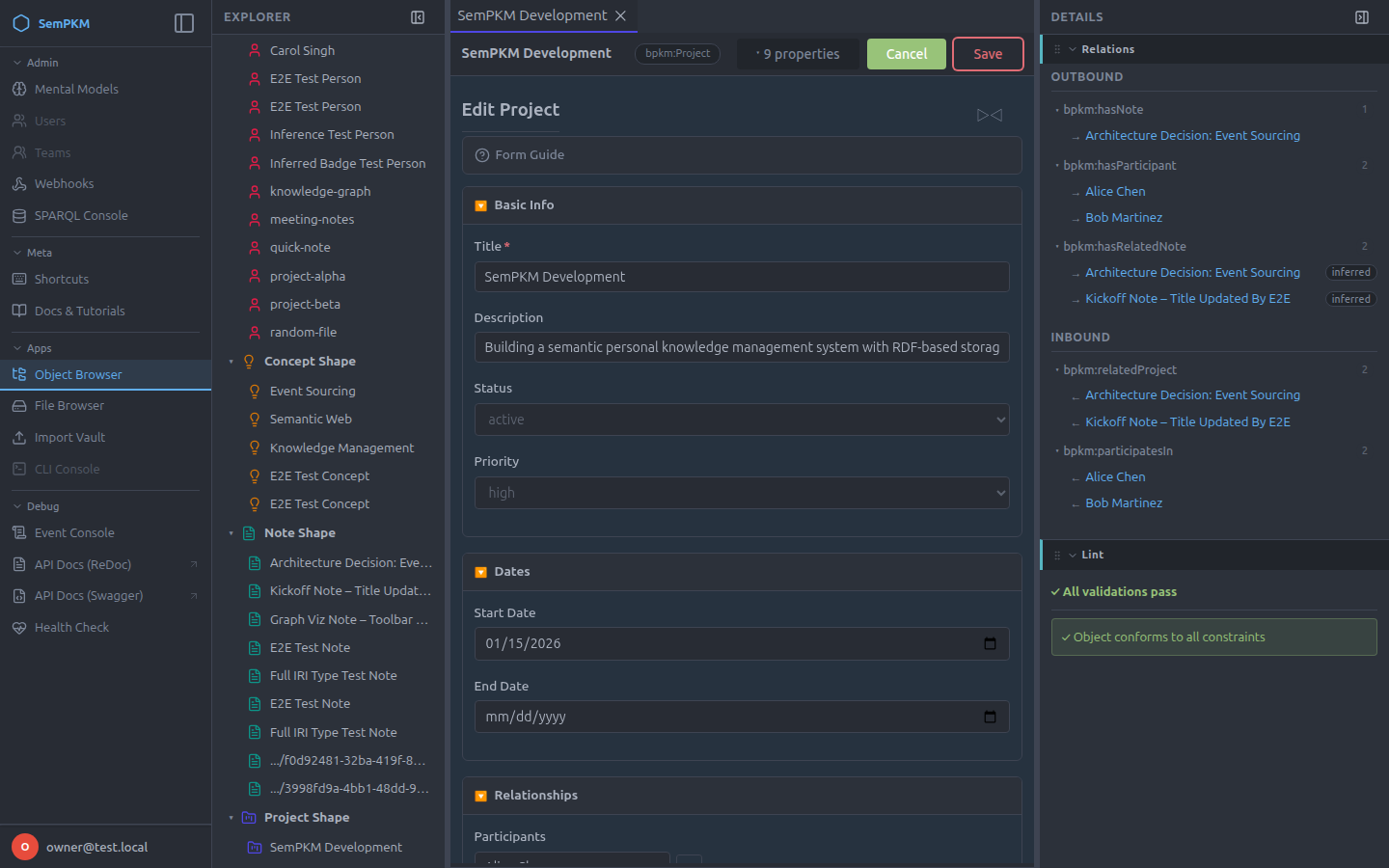The height and width of the screenshot is (868, 1389).
Task: Toggle the Dates section marker
Action: (x=480, y=572)
